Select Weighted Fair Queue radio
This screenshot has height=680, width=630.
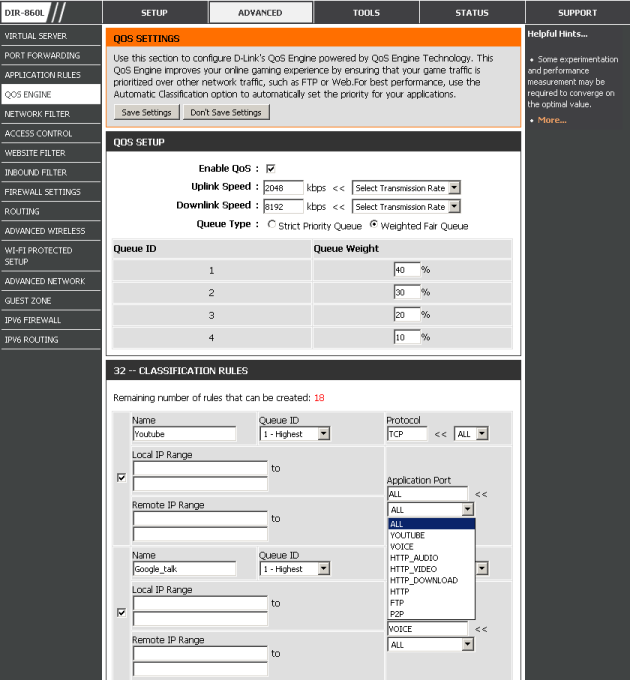[x=373, y=225]
